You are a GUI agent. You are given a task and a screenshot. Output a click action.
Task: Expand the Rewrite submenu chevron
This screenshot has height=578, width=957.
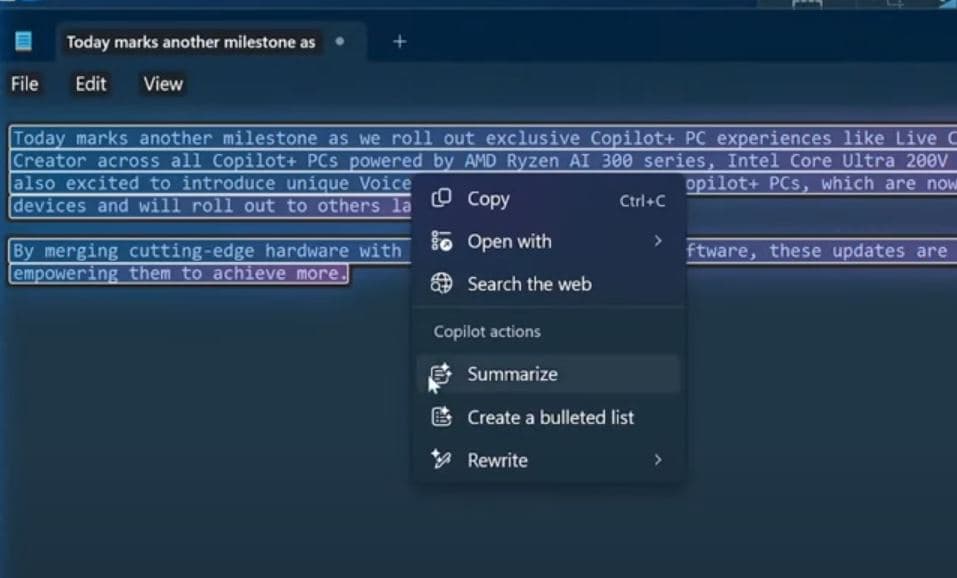coord(658,460)
